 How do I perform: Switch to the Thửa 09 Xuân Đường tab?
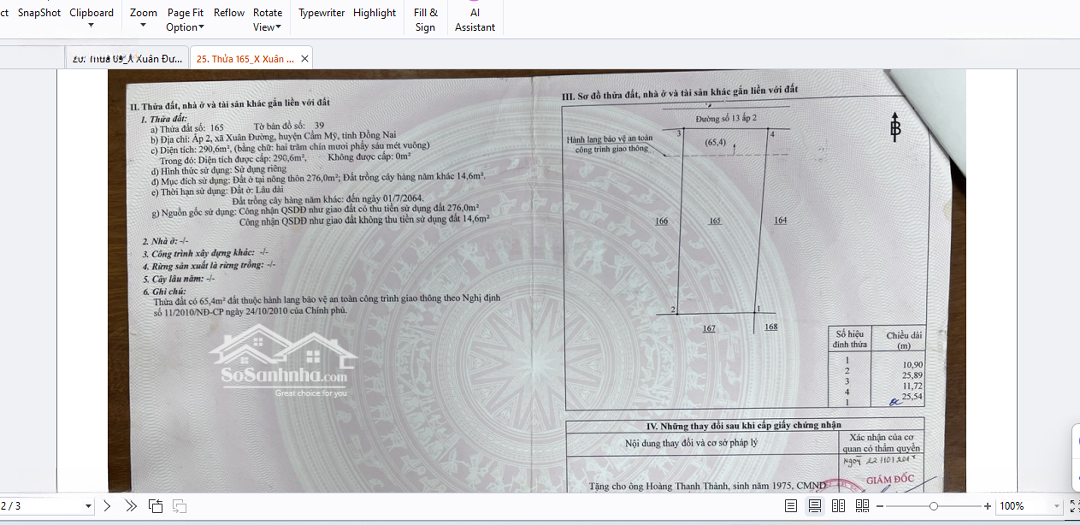pos(127,59)
